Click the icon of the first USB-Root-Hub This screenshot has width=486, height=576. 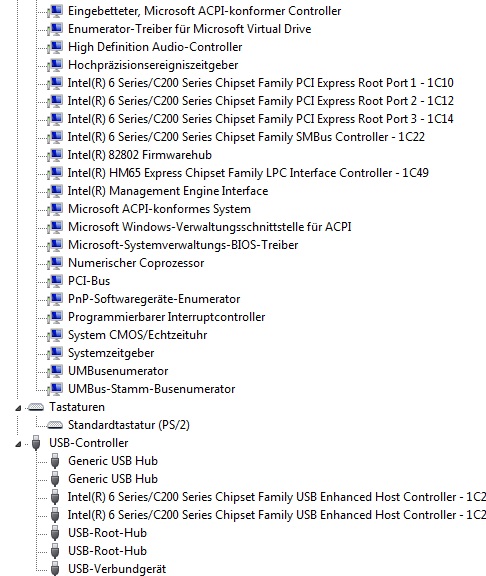coord(55,533)
